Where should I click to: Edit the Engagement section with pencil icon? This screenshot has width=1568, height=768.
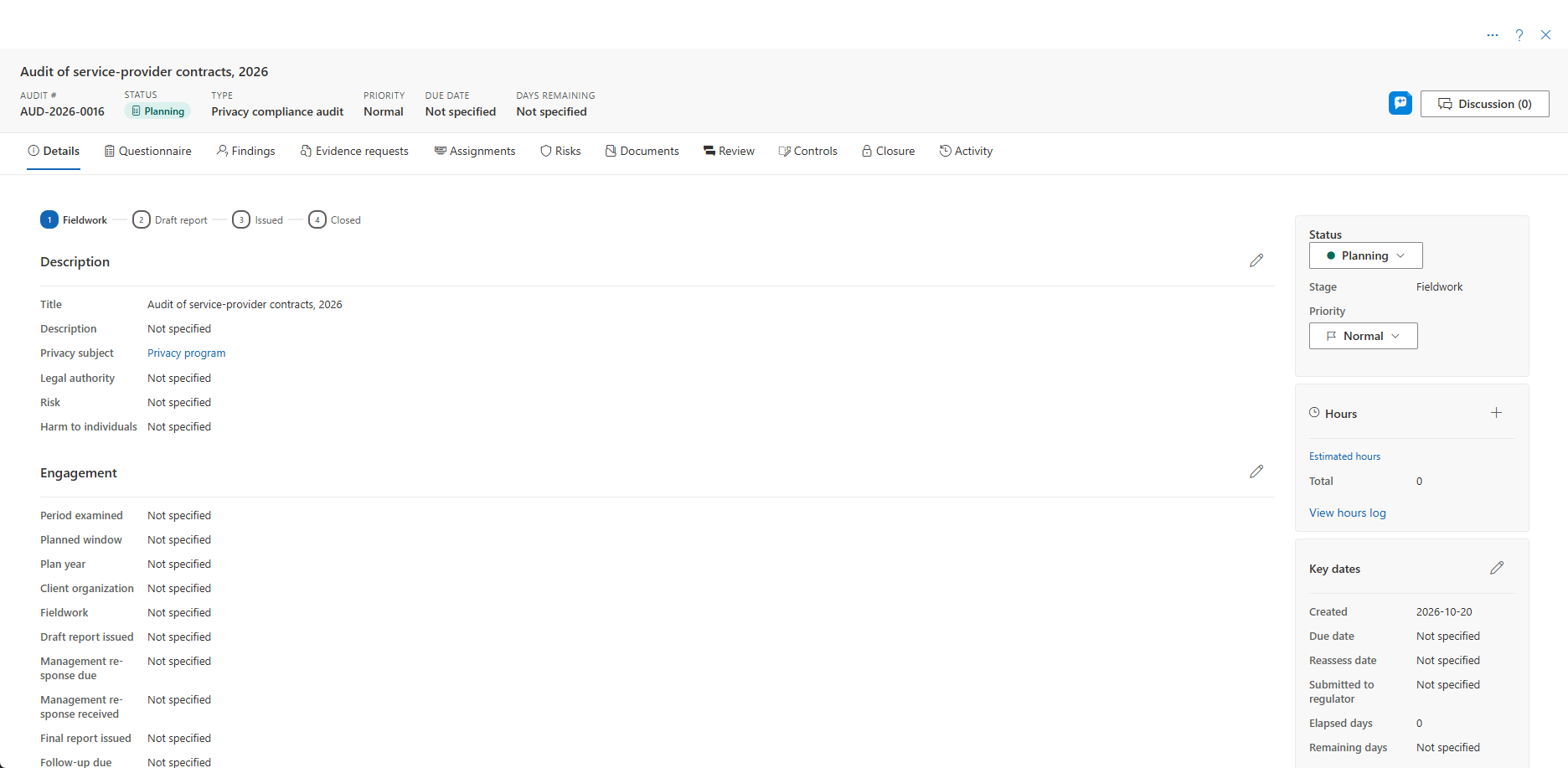1256,472
